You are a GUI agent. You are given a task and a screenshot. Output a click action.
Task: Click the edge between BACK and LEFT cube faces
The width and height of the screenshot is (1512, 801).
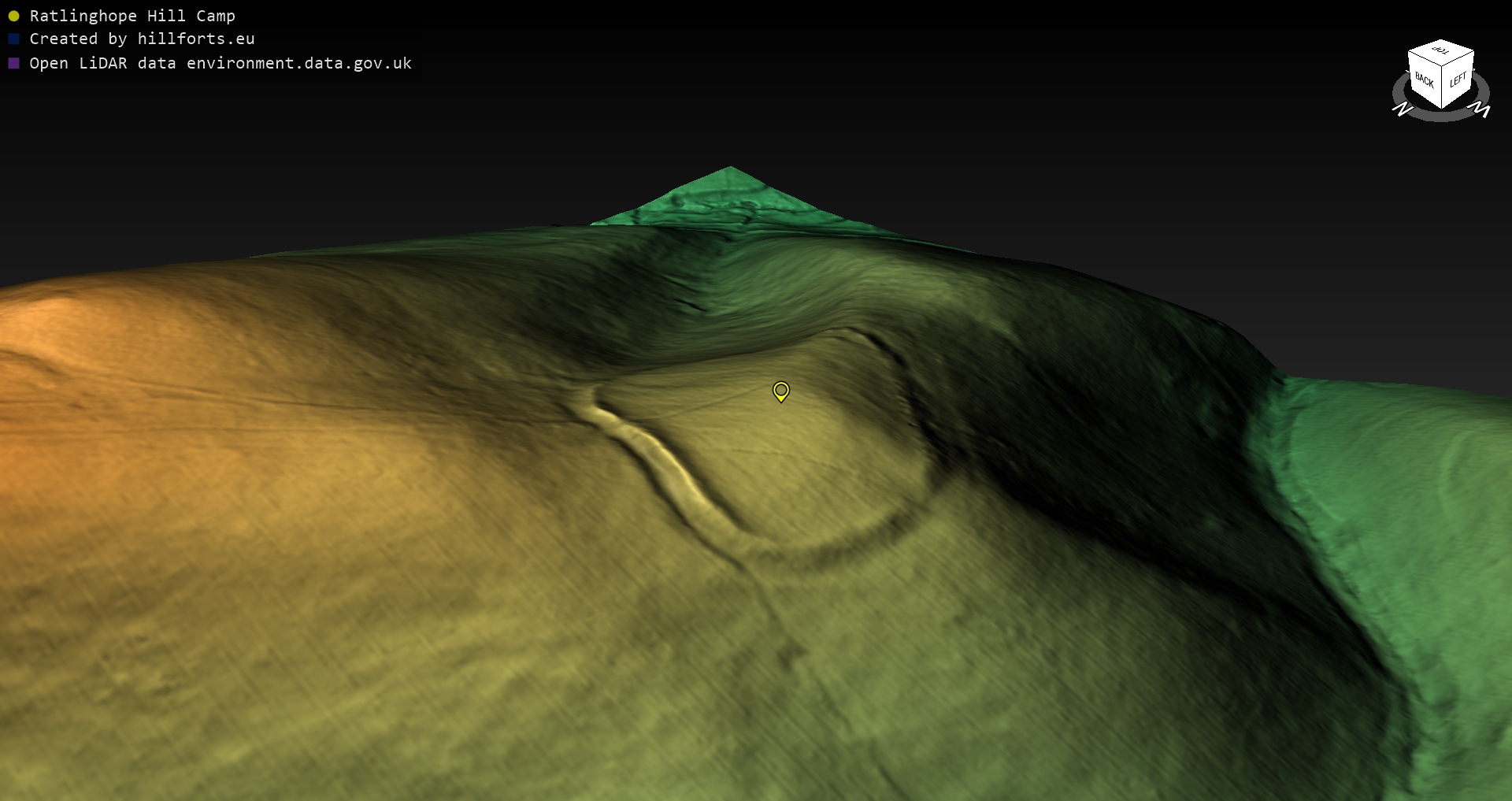[1442, 87]
